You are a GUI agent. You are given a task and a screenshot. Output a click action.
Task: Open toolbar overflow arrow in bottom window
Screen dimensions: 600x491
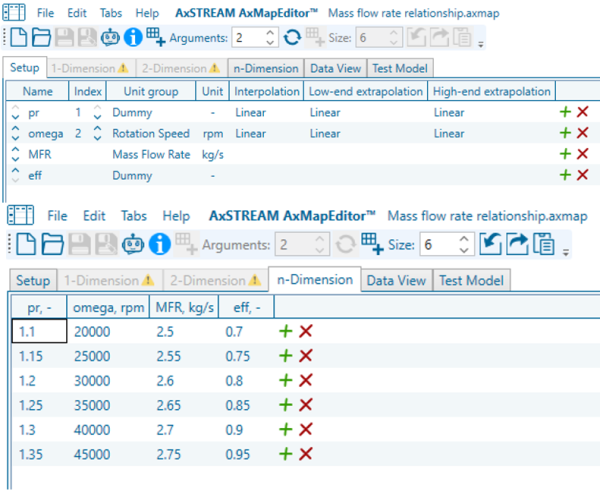tap(566, 253)
